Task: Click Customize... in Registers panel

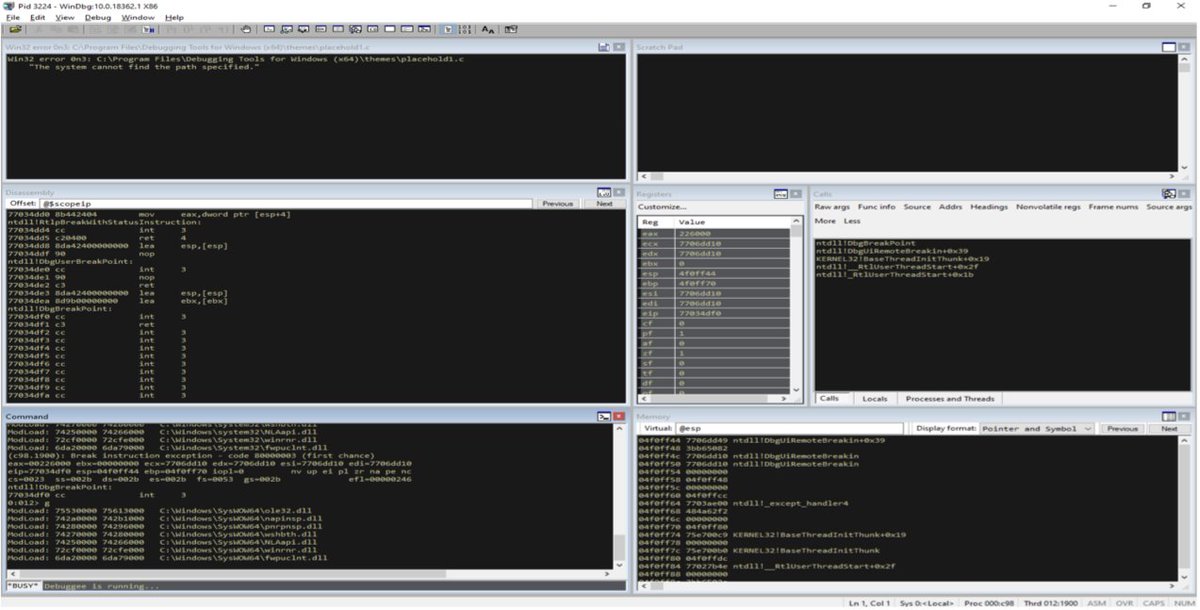Action: pyautogui.click(x=662, y=207)
